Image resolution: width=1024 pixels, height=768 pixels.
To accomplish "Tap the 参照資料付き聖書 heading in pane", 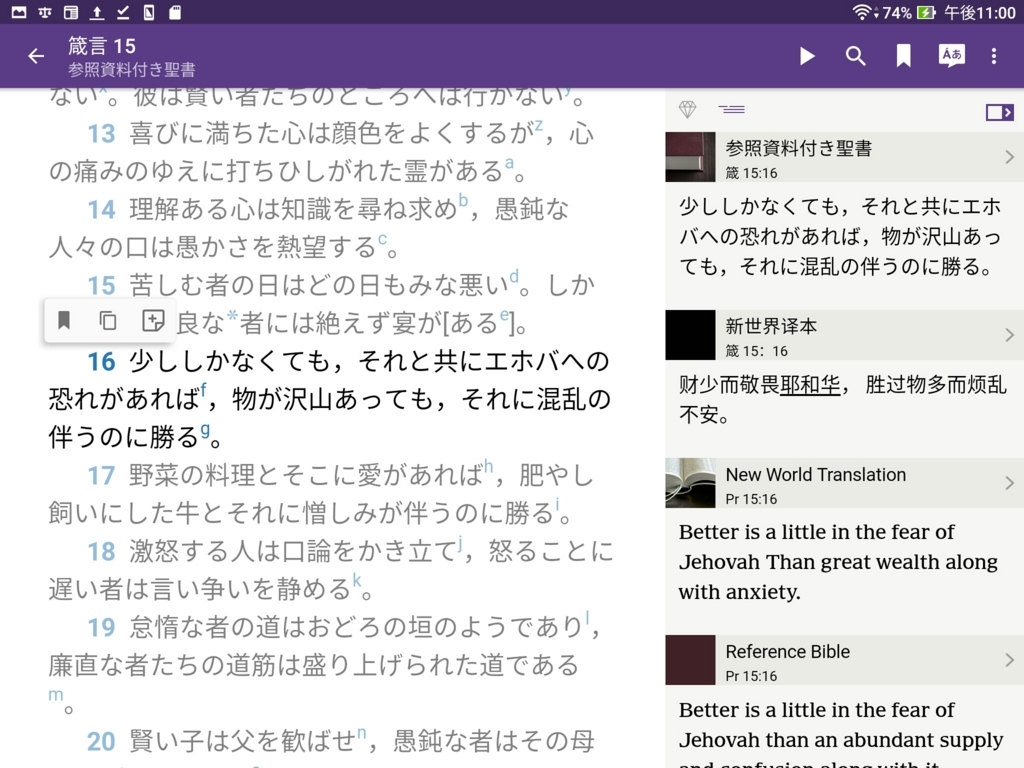I will click(799, 148).
